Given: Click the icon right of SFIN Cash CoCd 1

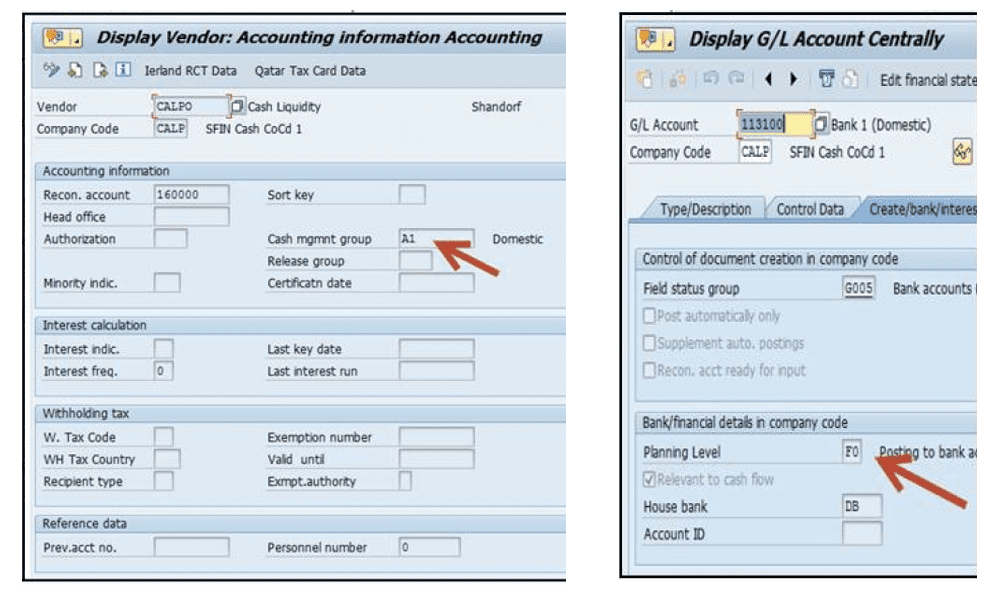Looking at the screenshot, I should click(962, 152).
